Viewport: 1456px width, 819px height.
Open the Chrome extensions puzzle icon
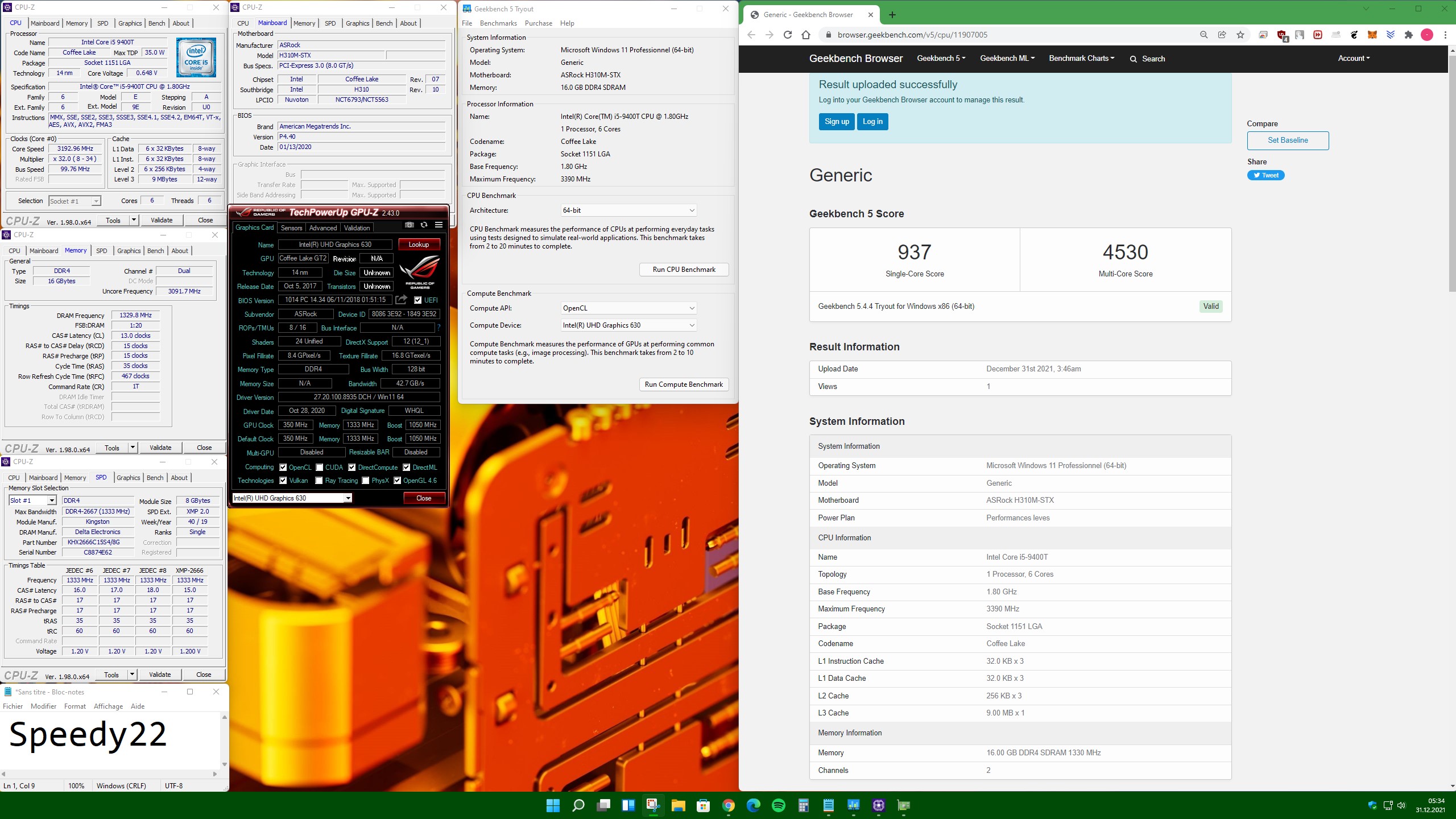[1409, 35]
